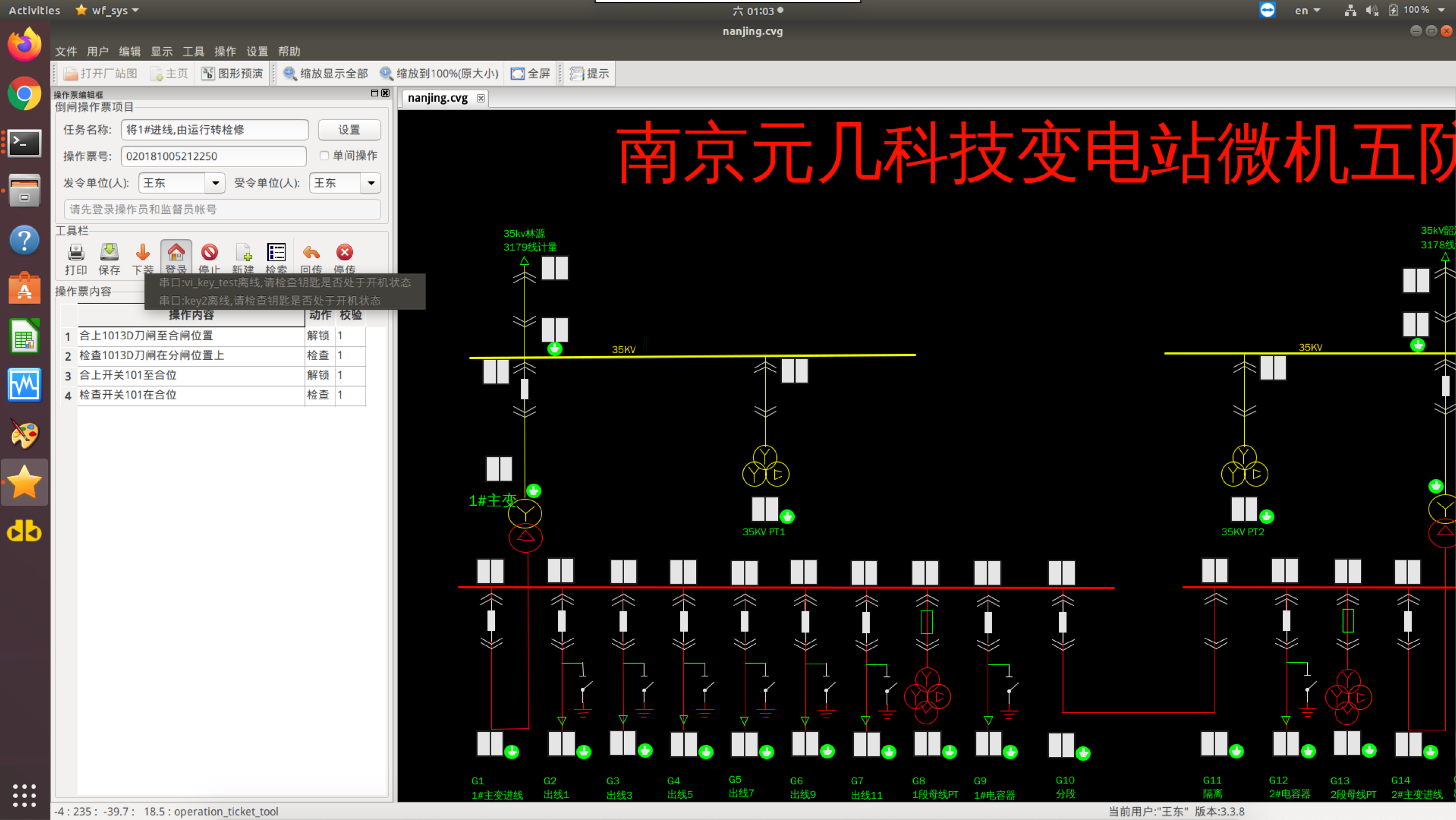Click the red 停传 icon

point(344,253)
